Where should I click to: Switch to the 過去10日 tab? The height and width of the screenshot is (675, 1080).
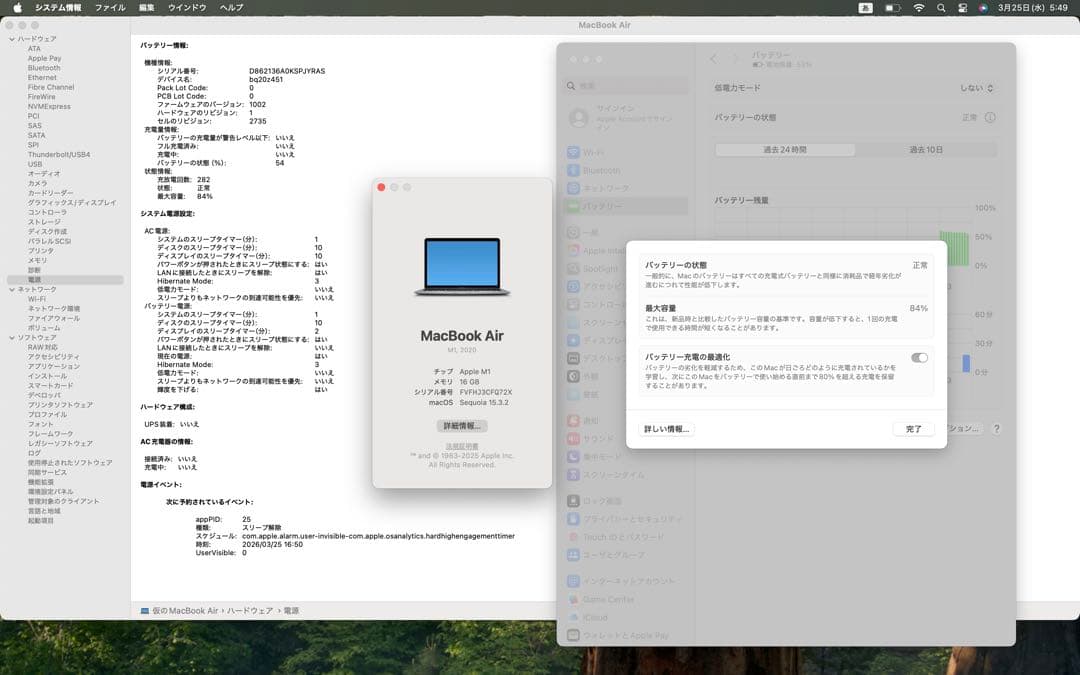point(926,149)
